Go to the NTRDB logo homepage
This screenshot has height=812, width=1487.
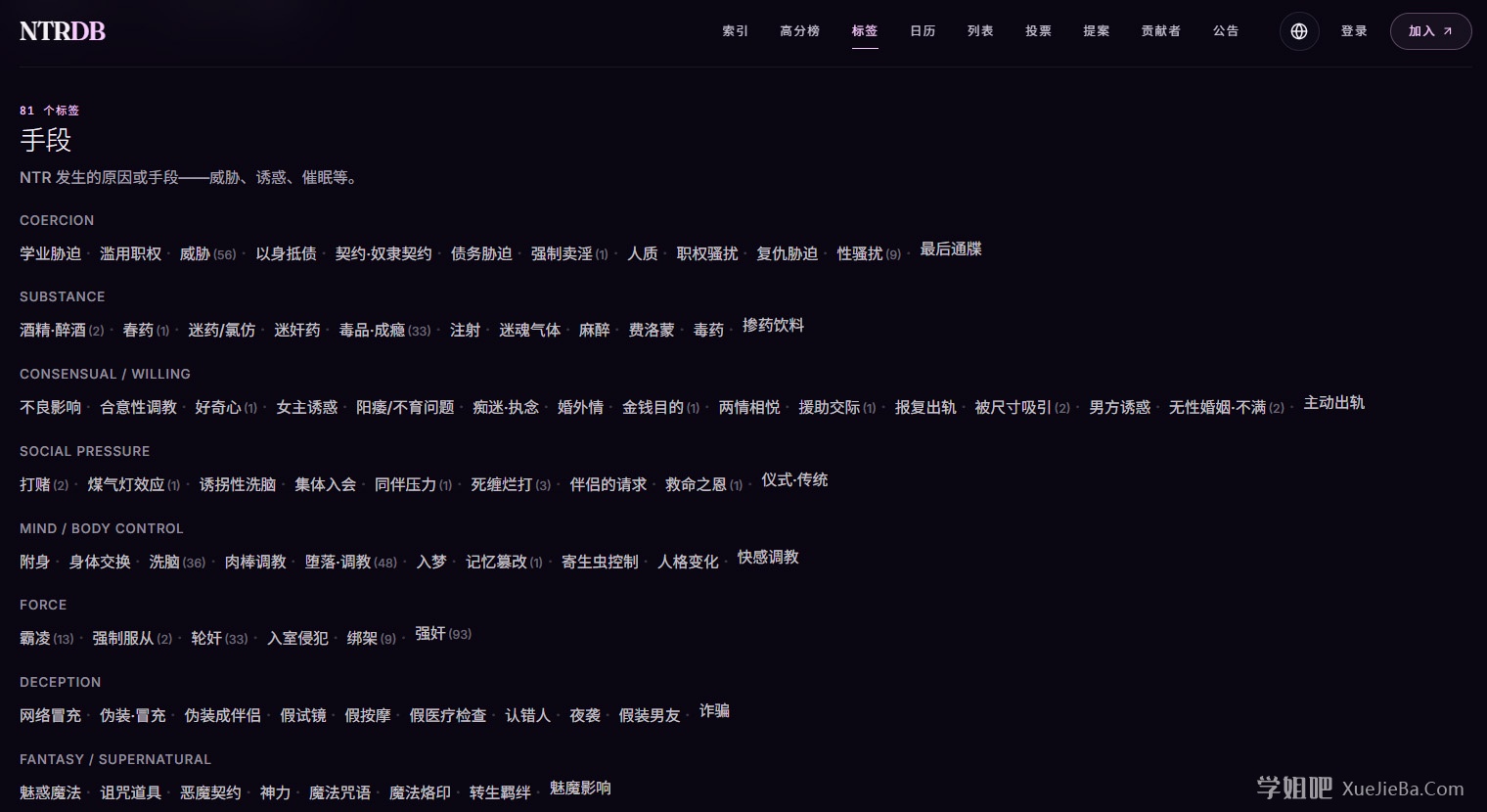point(63,31)
